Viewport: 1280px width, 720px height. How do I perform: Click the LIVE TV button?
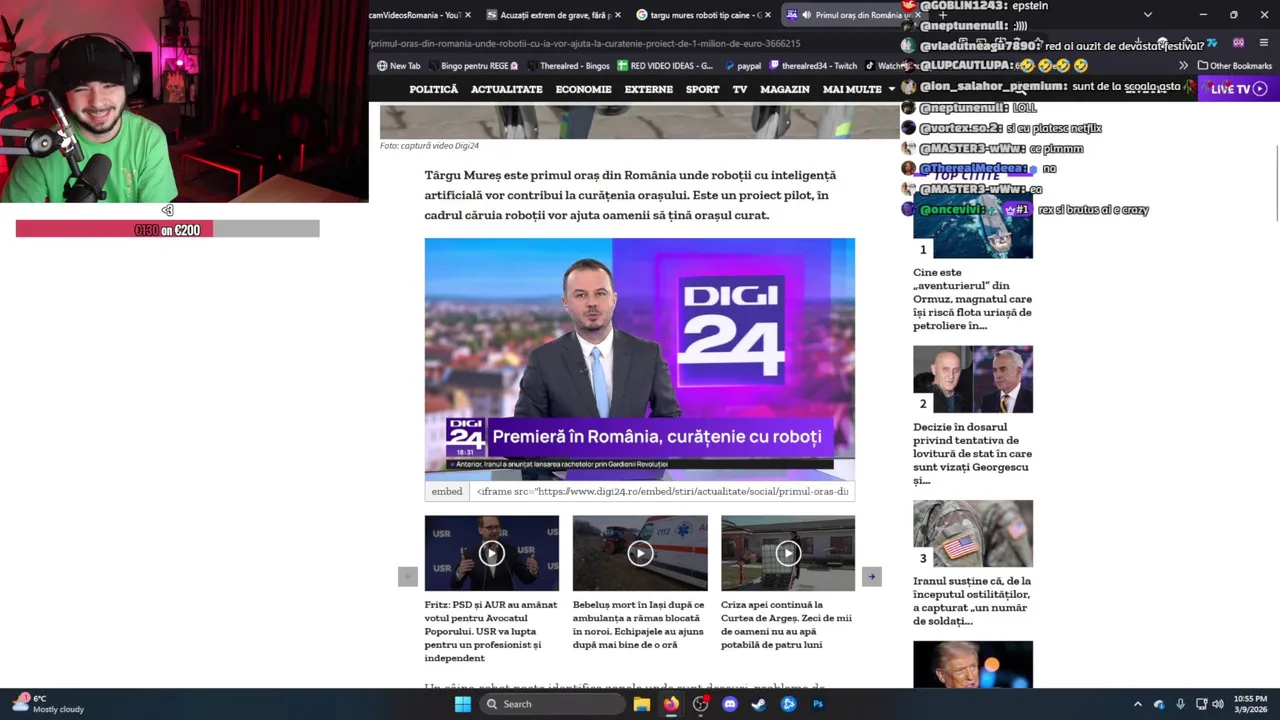click(x=1238, y=89)
